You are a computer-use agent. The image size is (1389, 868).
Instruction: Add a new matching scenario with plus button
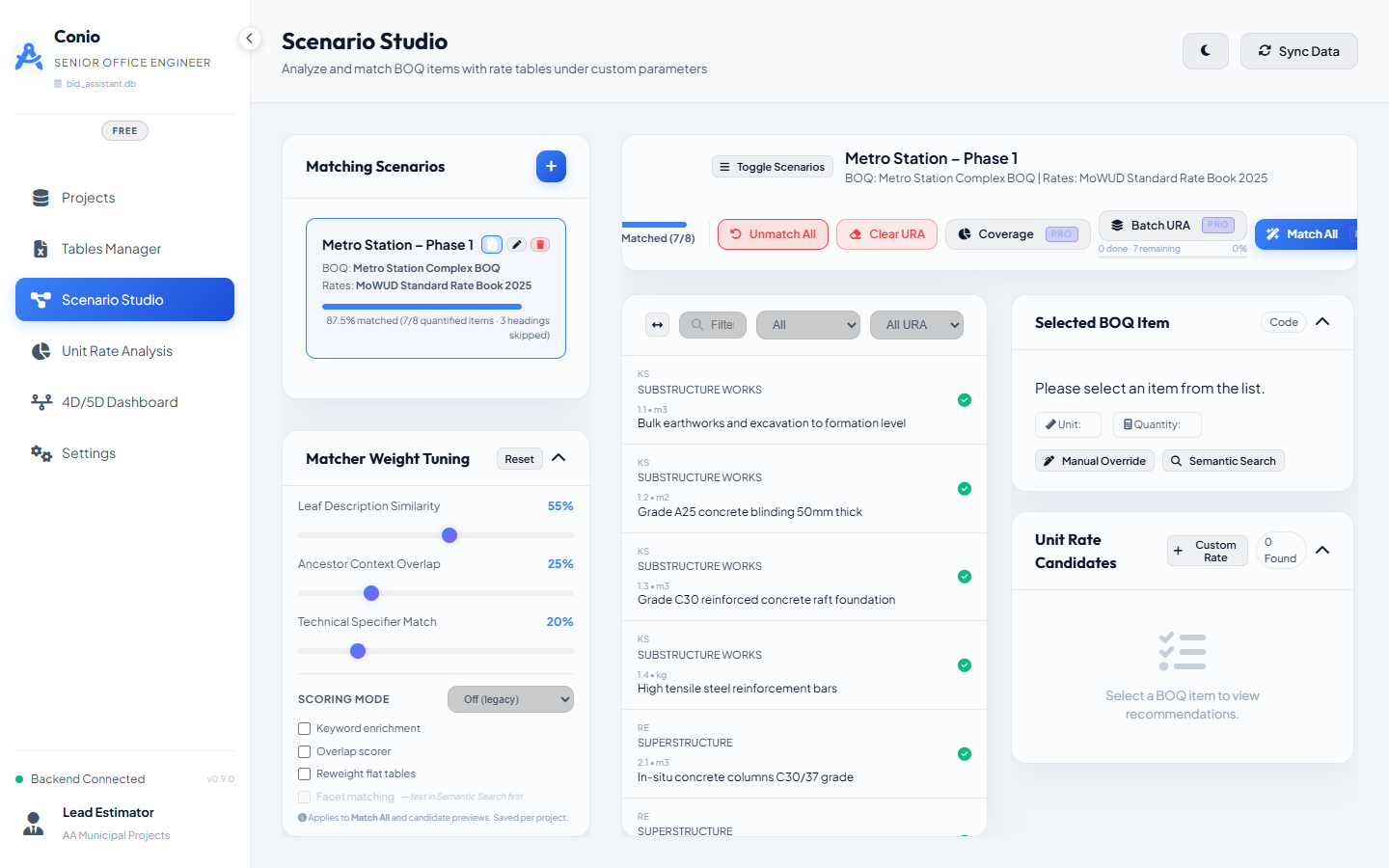click(551, 166)
